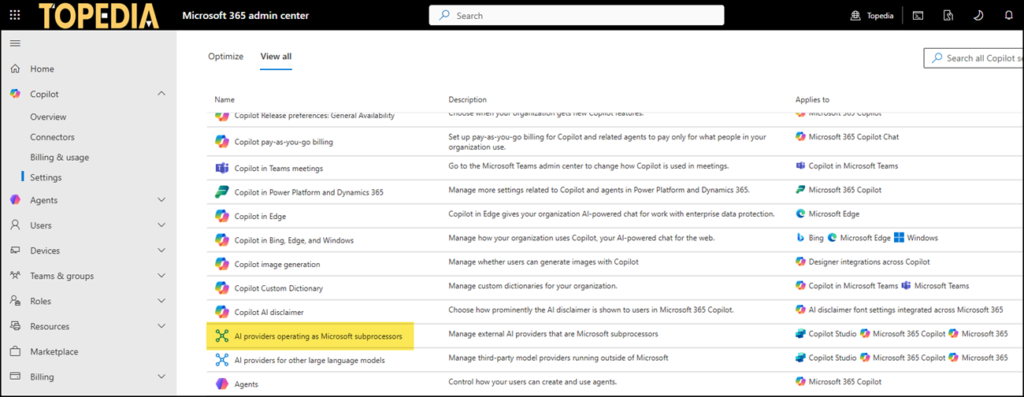1024x397 pixels.
Task: Expand the Devices section chevron
Action: coord(161,251)
